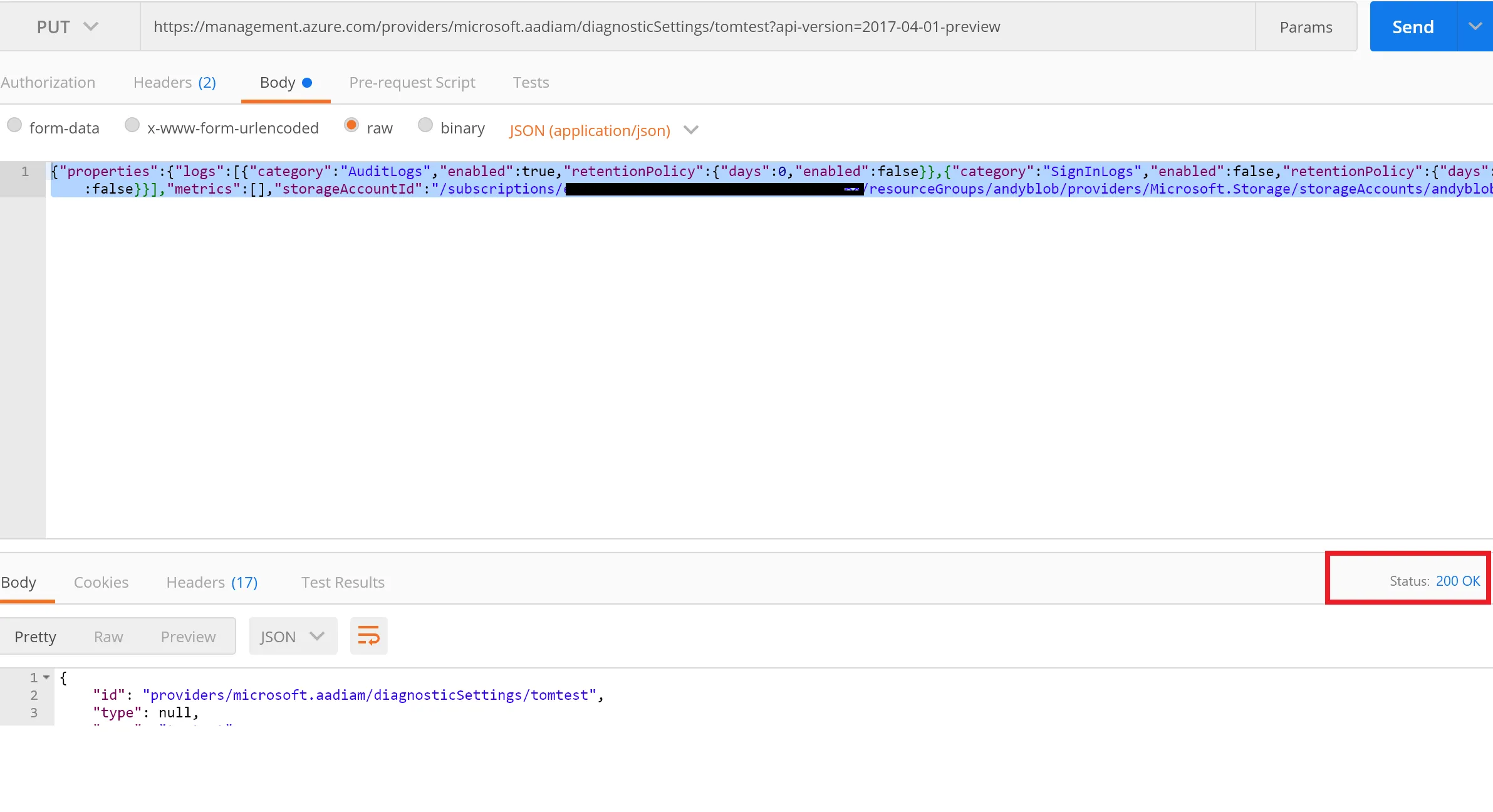The image size is (1493, 812).
Task: Click the Send button
Action: [x=1413, y=27]
